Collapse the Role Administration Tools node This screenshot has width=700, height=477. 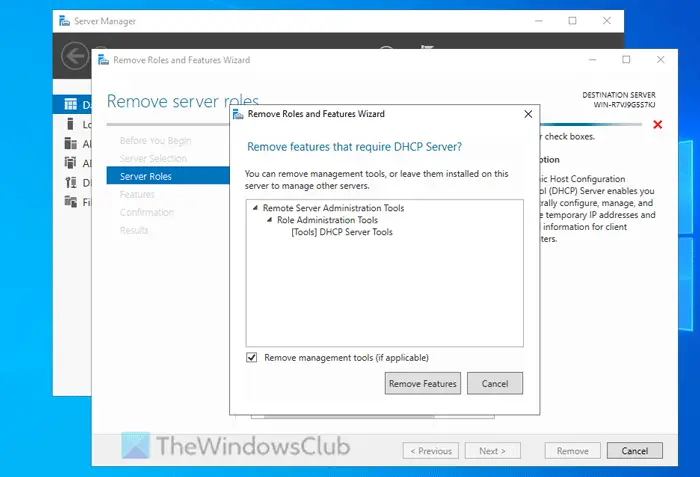pos(270,220)
